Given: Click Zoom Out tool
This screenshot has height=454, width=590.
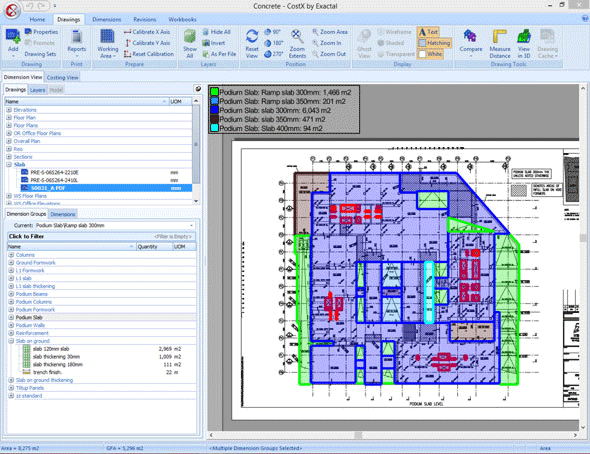Looking at the screenshot, I should pyautogui.click(x=329, y=54).
